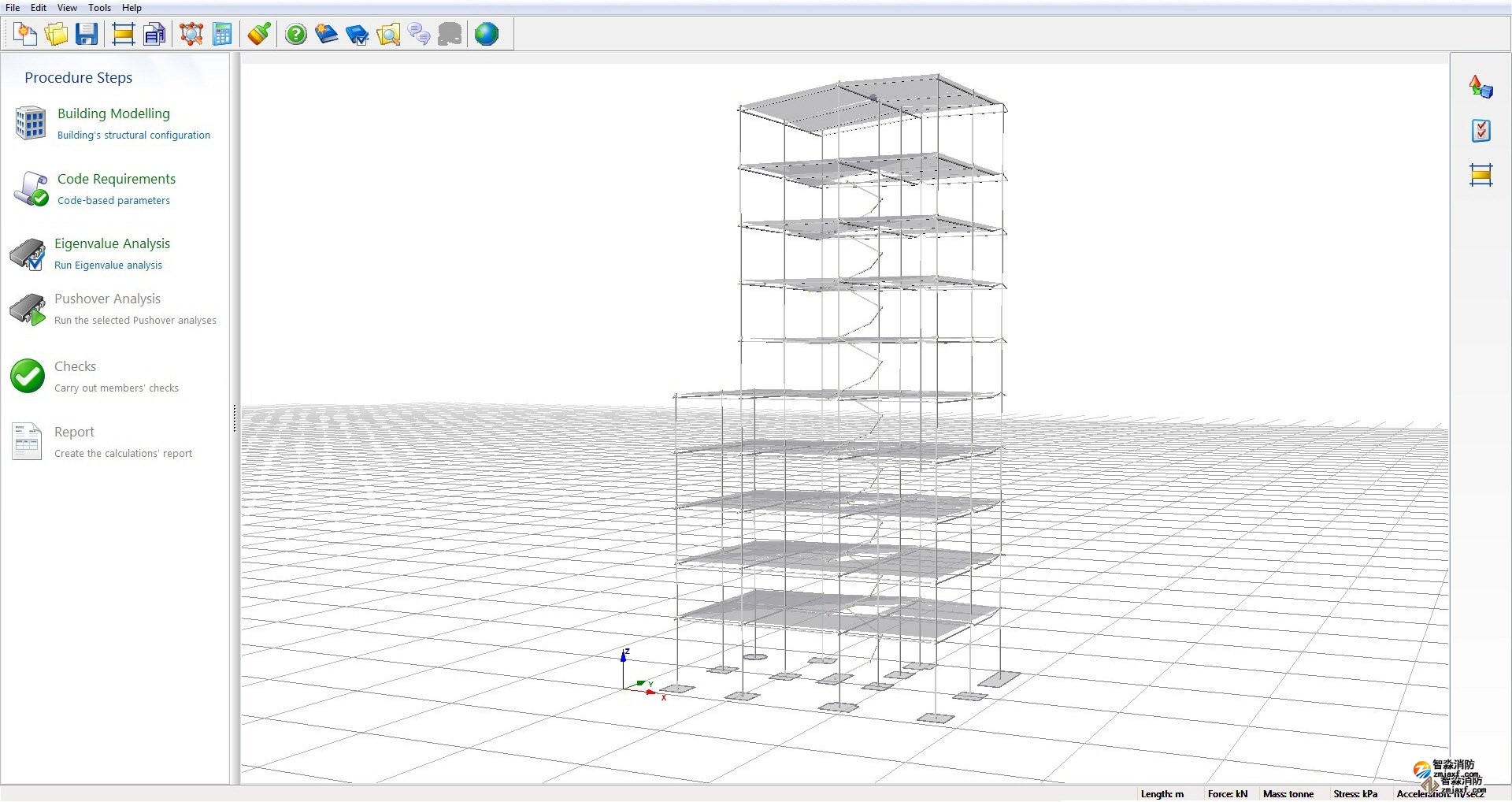Open the 3D model viewer icon
Viewport: 1512px width, 802px height.
click(191, 34)
